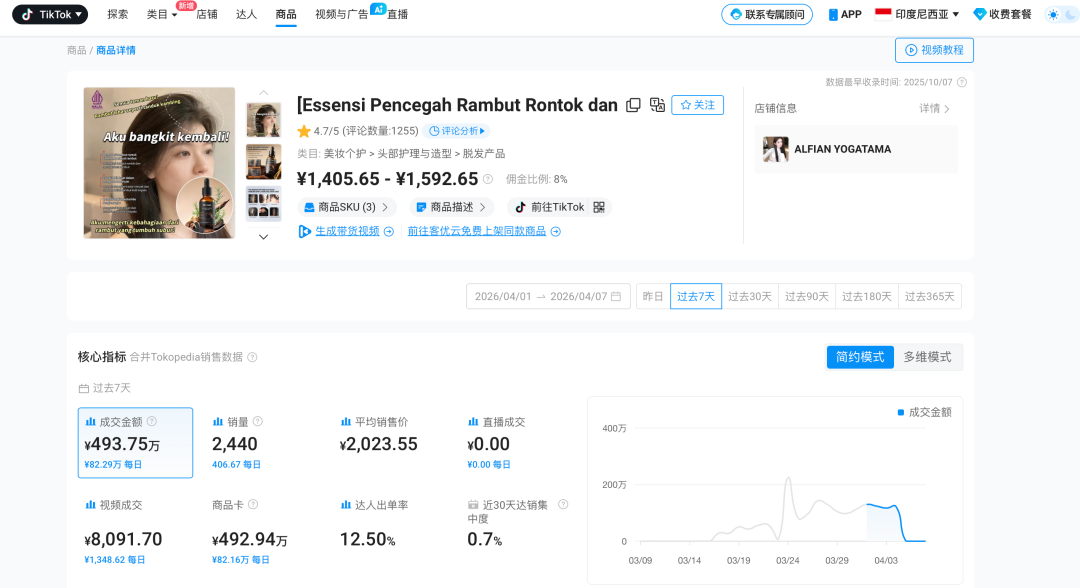
Task: Select the 过去30天 time range tab
Action: 750,297
